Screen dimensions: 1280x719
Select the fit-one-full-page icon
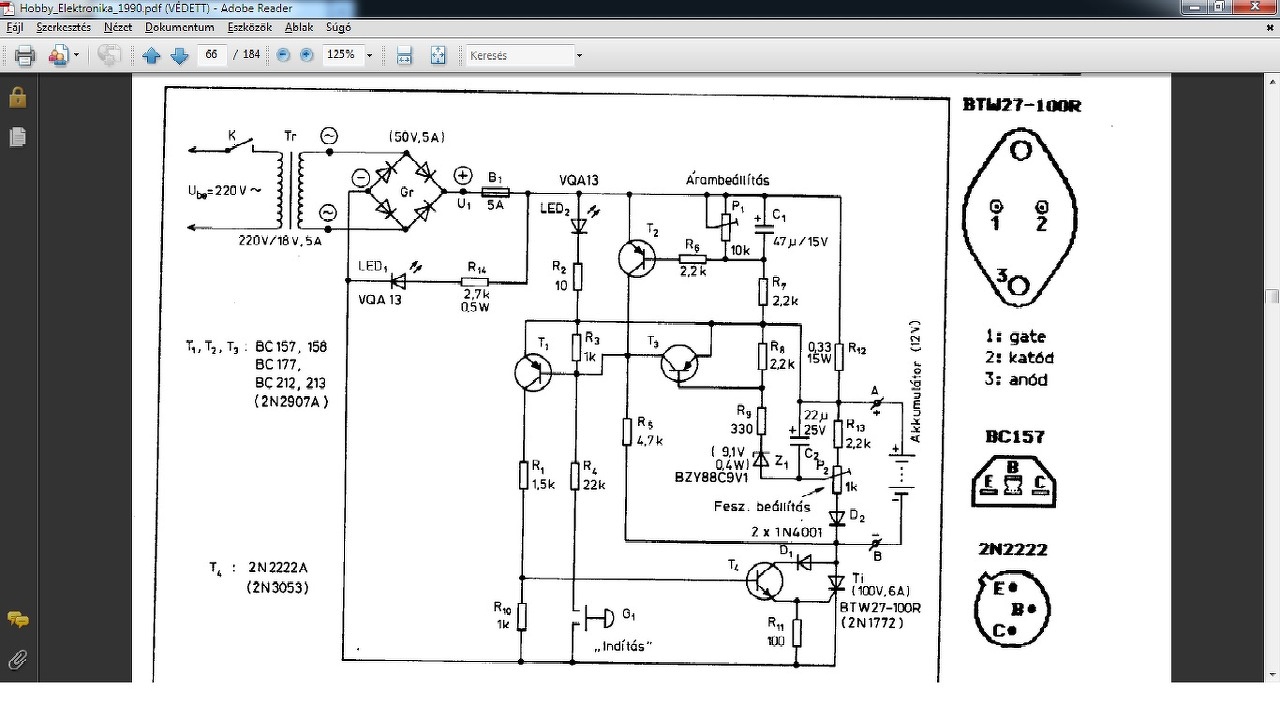438,56
